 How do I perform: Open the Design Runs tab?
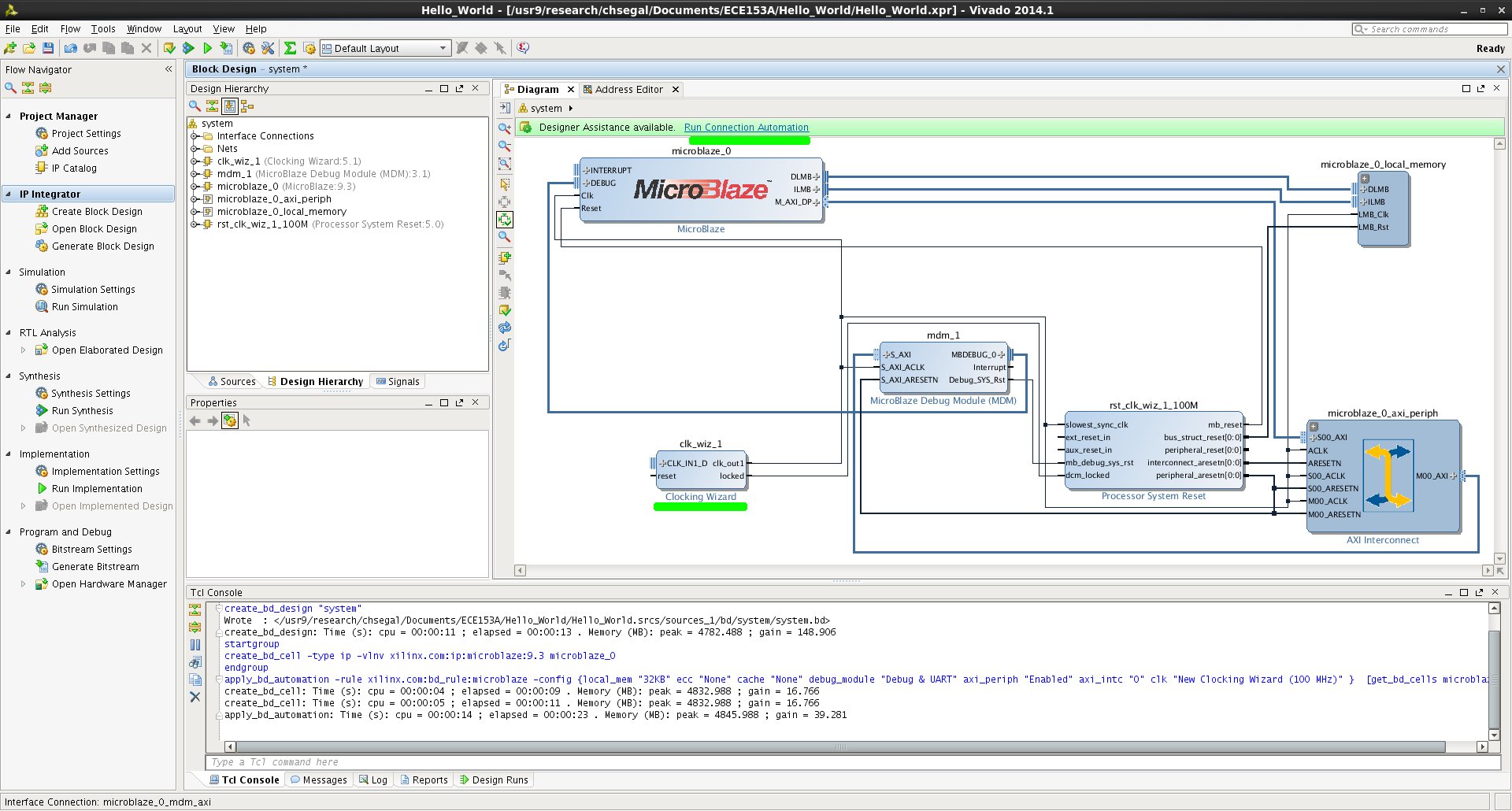point(493,780)
